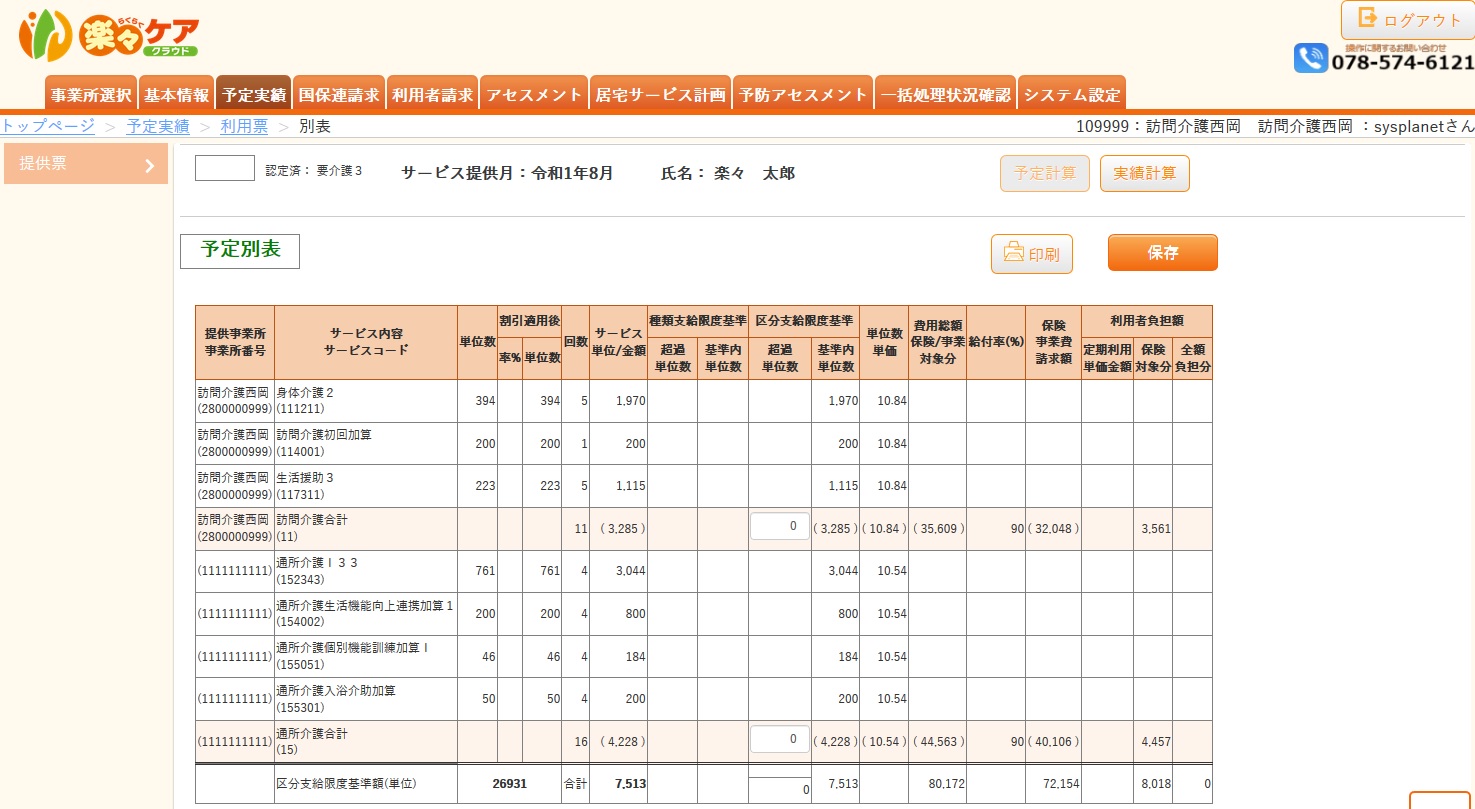This screenshot has height=809, width=1475.
Task: Click the 印刷 print button
Action: [x=1031, y=254]
